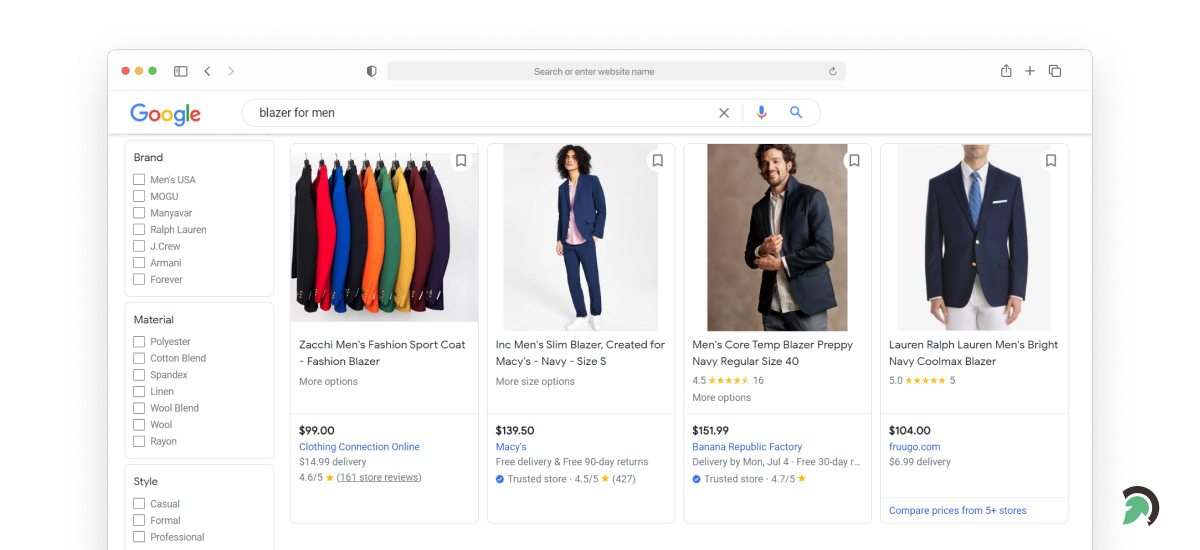Viewport: 1200px width, 550px height.
Task: Click the $104.00 price
Action: click(x=910, y=431)
